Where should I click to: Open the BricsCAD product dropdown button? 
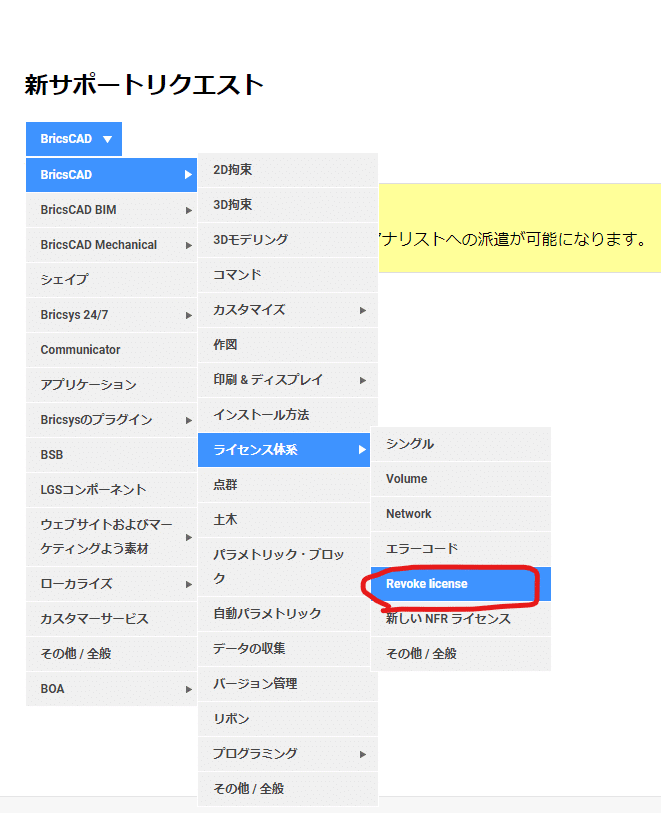[x=74, y=139]
